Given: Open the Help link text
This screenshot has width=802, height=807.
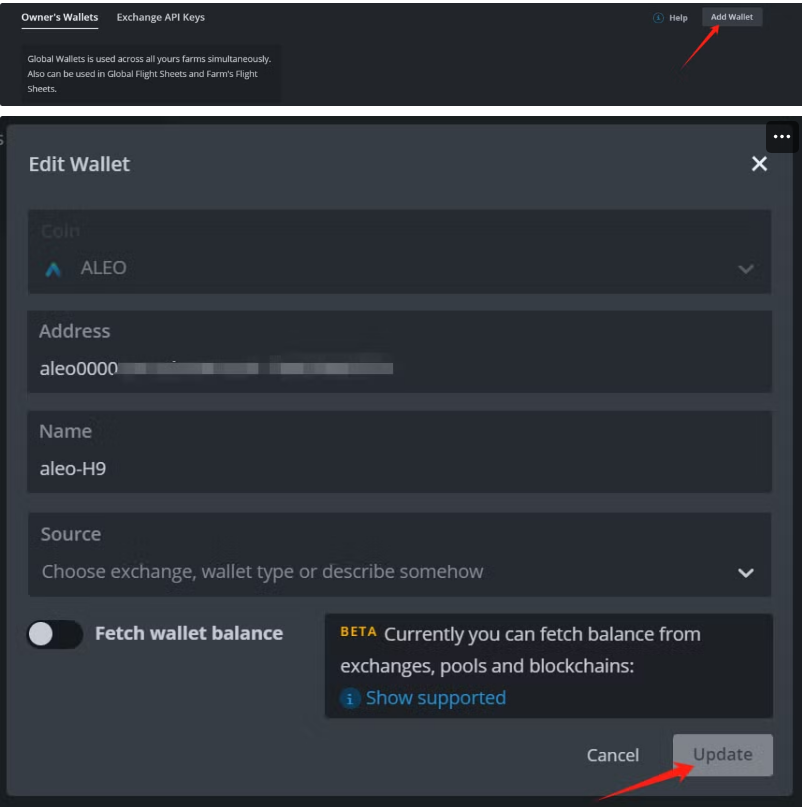Looking at the screenshot, I should pos(678,18).
